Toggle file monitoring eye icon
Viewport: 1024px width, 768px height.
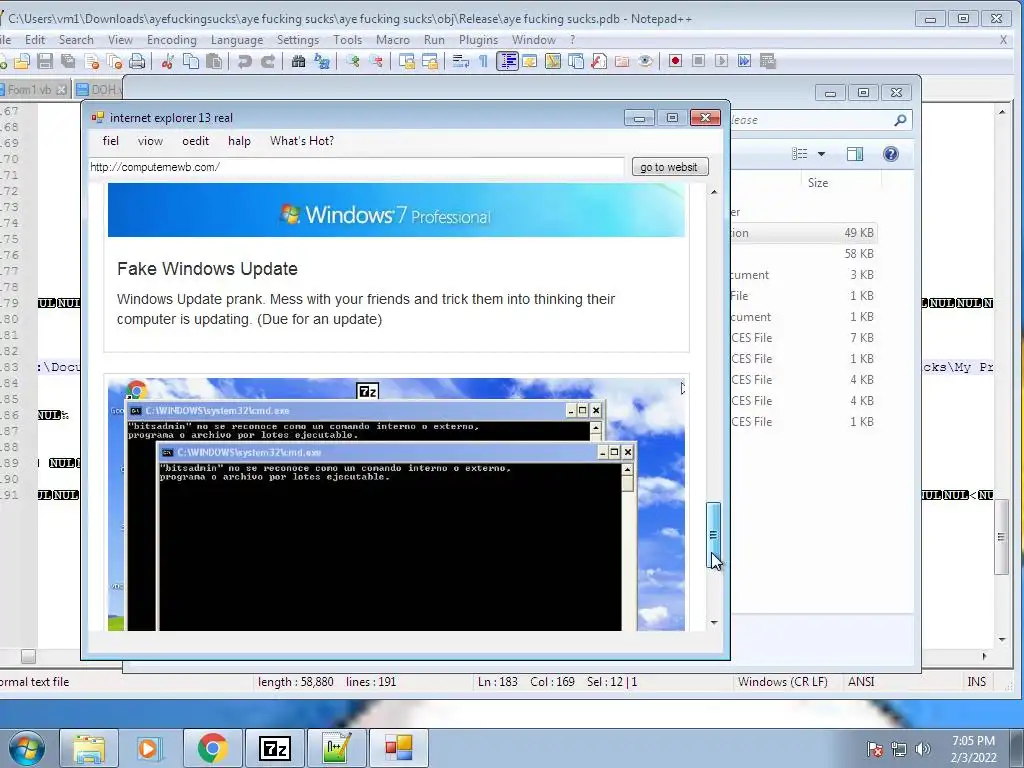coord(645,61)
